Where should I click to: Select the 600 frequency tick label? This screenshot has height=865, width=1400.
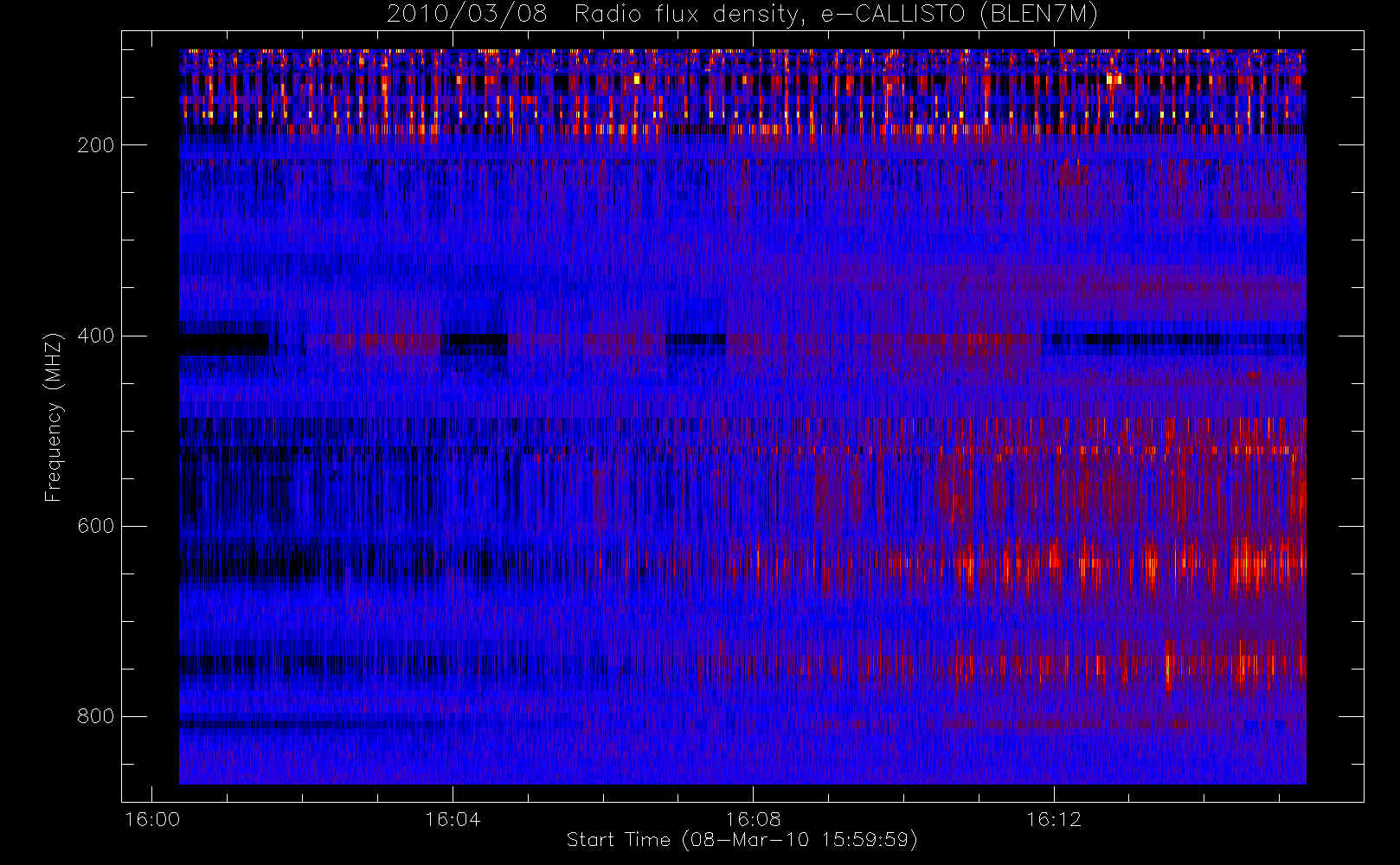(95, 526)
